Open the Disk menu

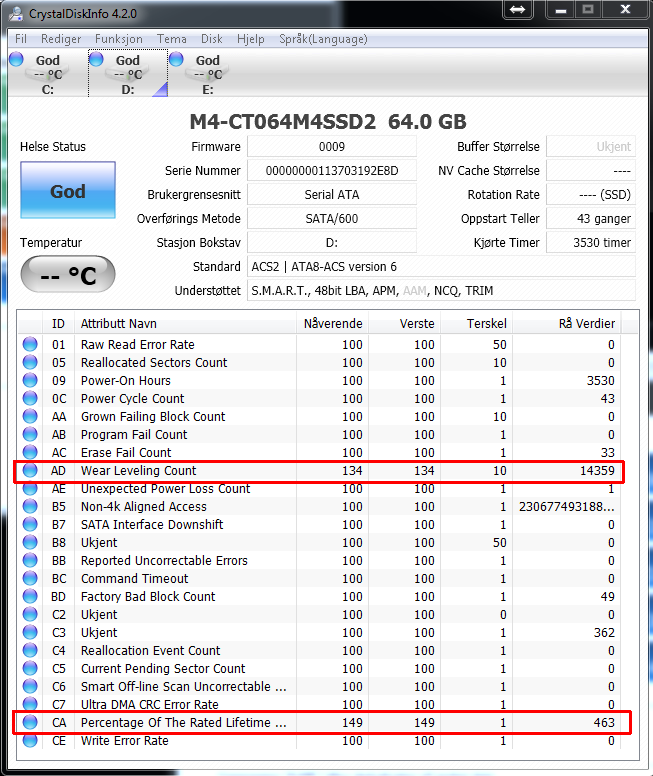tap(211, 39)
